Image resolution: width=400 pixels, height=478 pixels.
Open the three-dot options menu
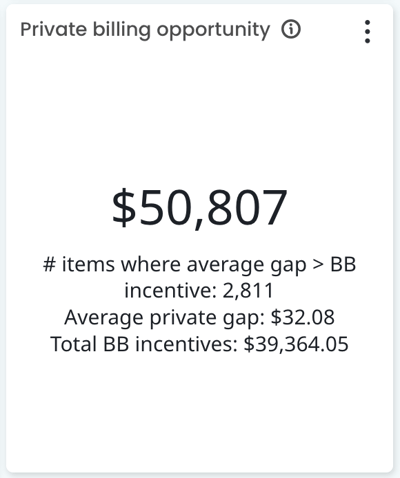click(x=367, y=32)
